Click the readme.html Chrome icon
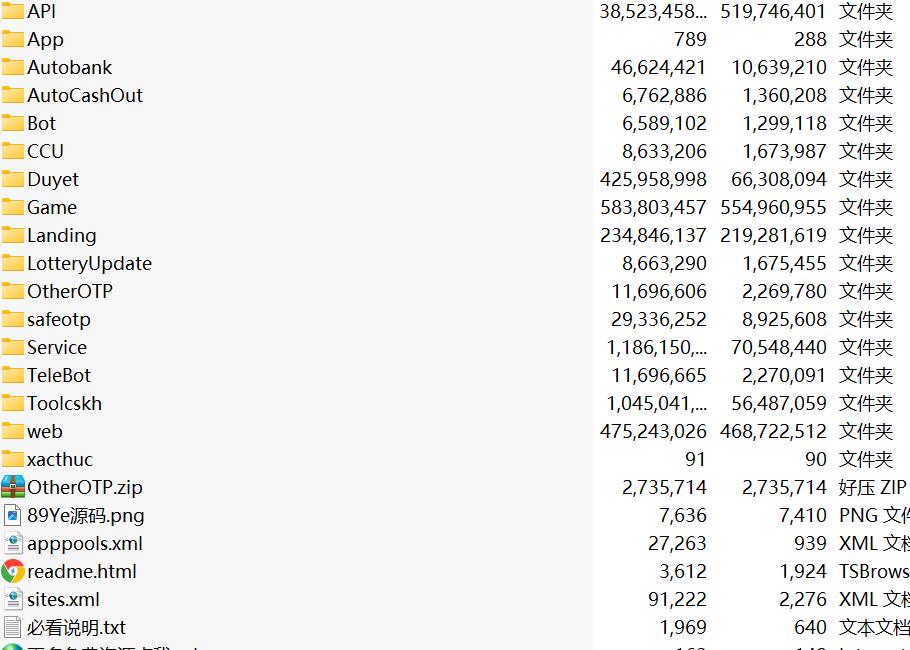The height and width of the screenshot is (650, 910). click(13, 572)
